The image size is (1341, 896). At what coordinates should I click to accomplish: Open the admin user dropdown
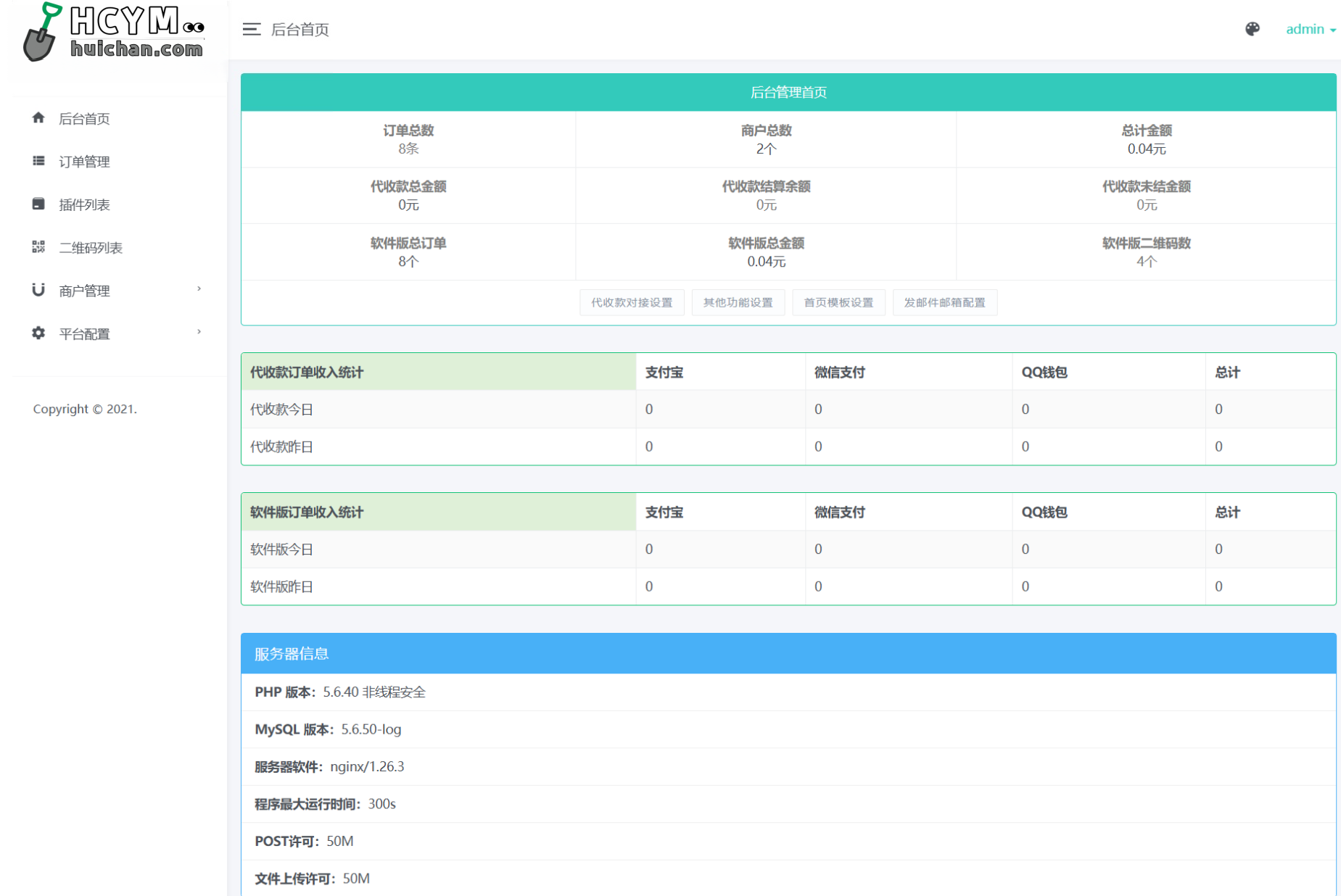[1310, 29]
